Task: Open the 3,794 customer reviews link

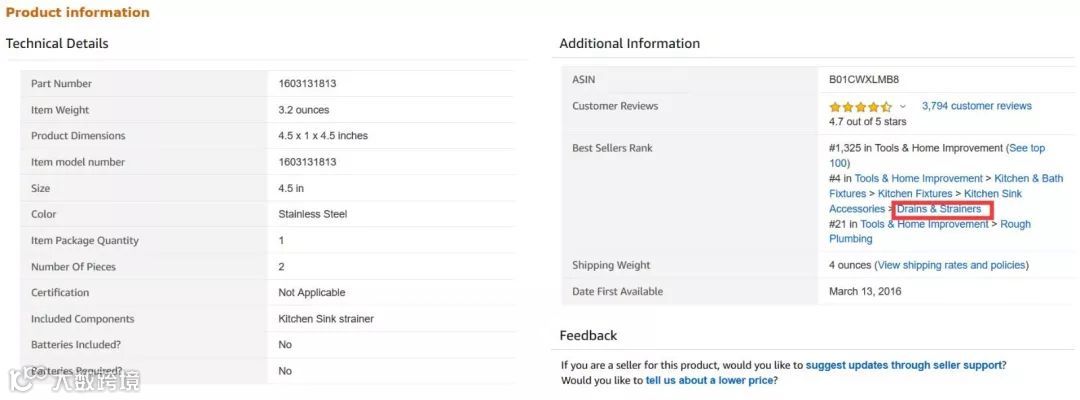Action: [x=976, y=106]
